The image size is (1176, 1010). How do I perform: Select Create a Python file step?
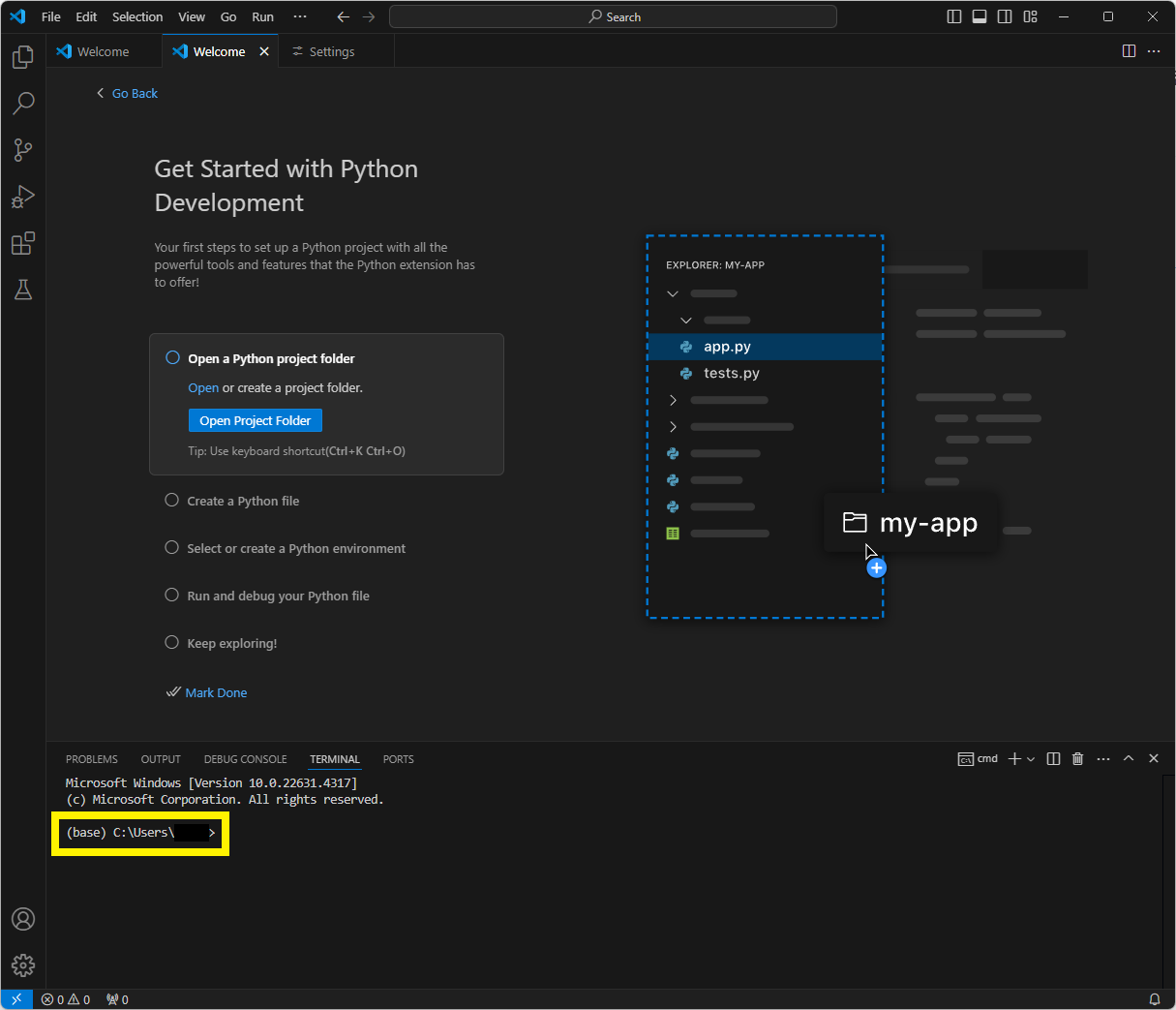point(243,501)
